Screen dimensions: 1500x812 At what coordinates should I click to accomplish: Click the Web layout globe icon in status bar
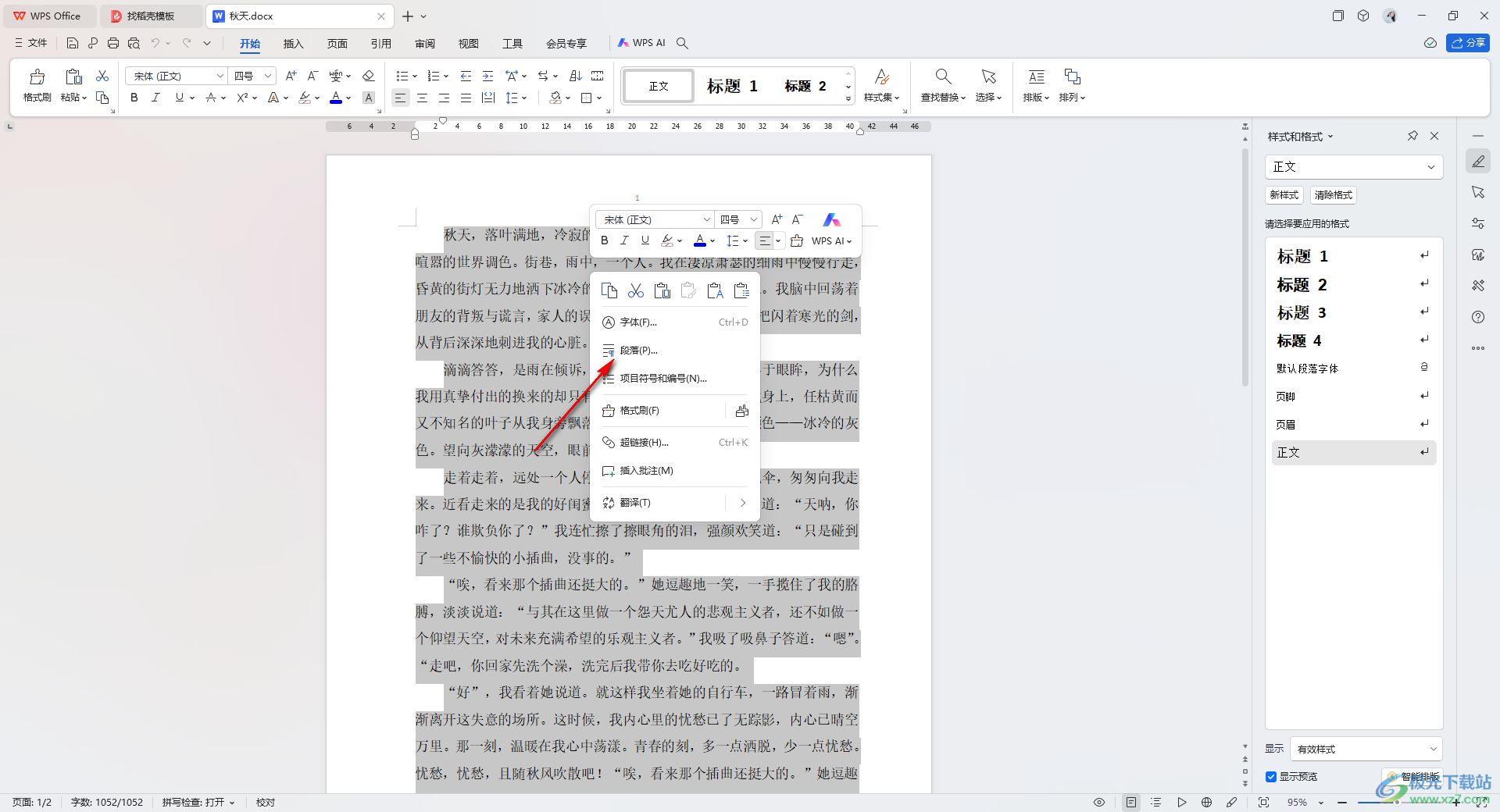[x=1207, y=802]
